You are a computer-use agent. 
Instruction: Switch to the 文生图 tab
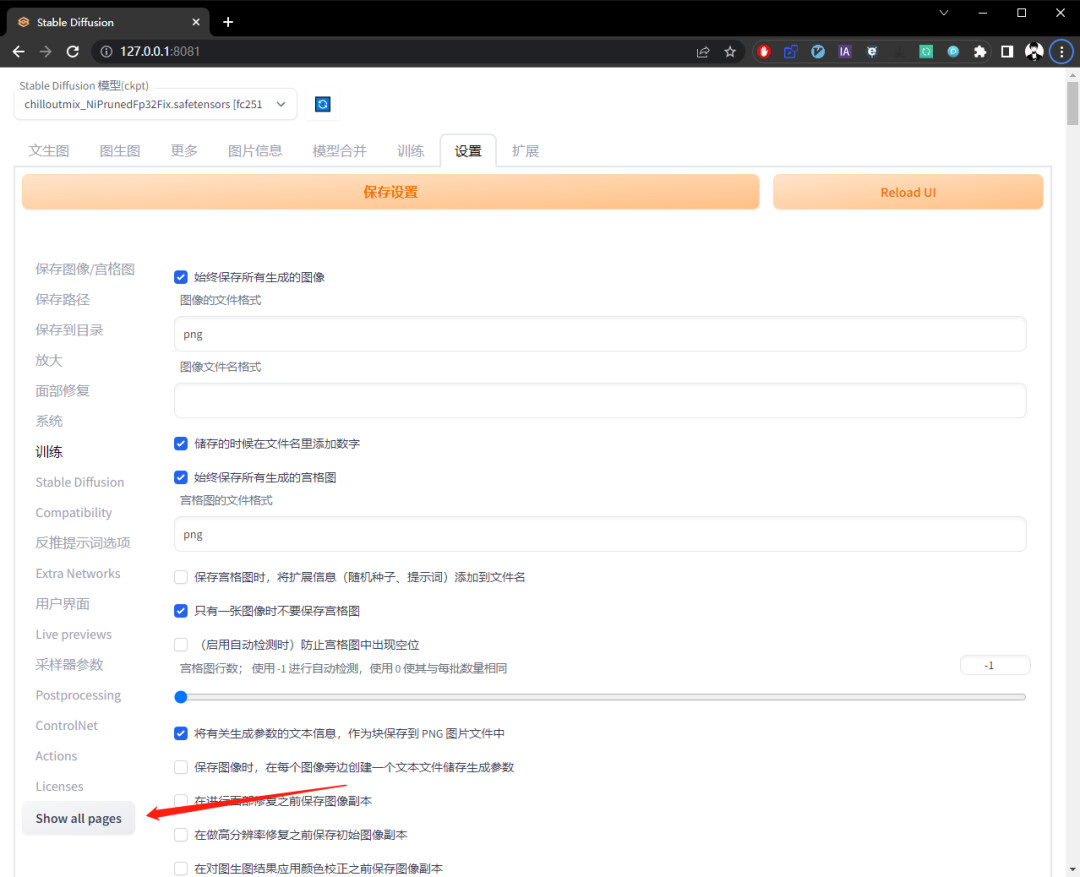click(x=49, y=151)
